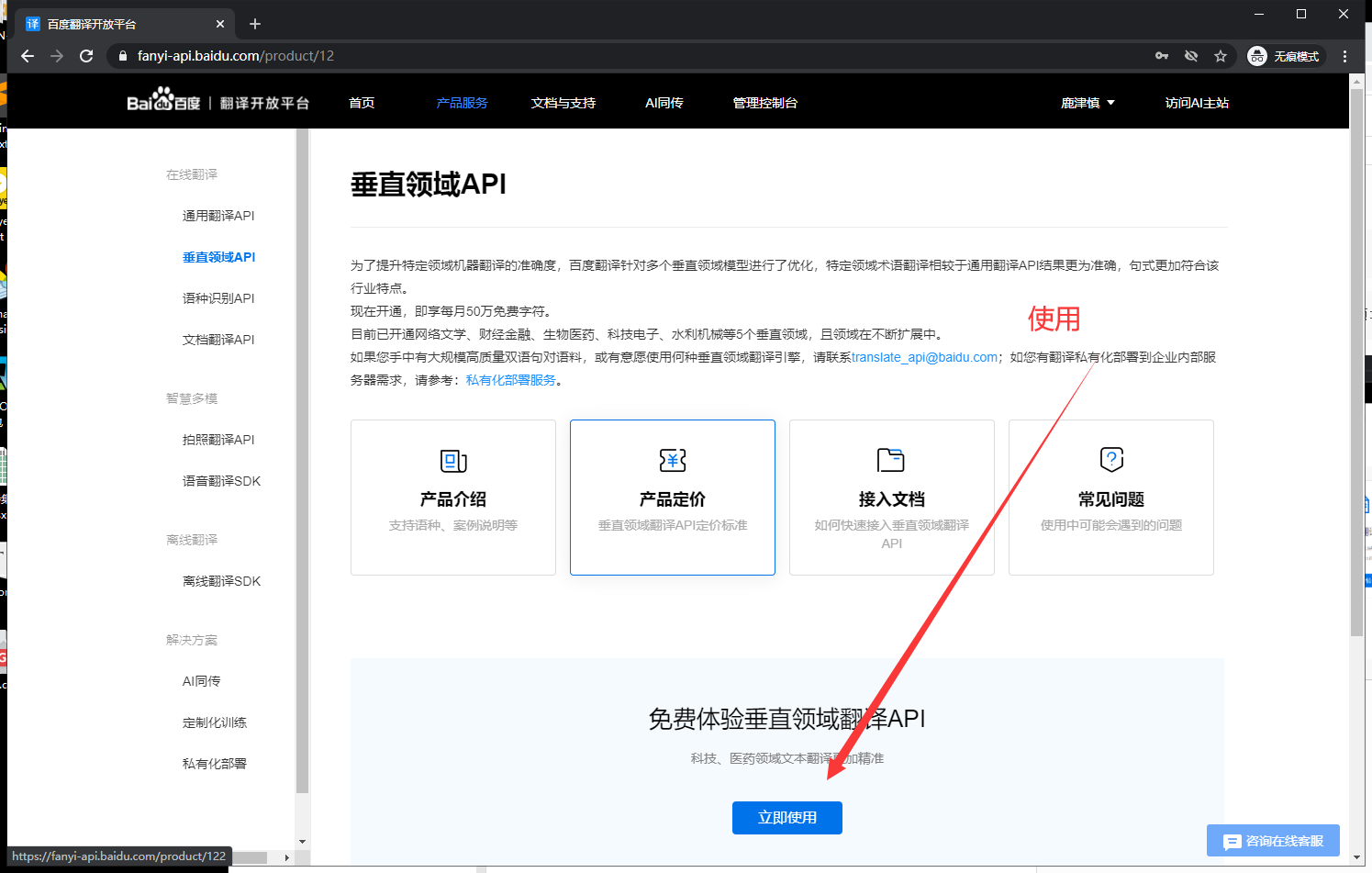Click the page vertical scrollbar thumb
Image resolution: width=1372 pixels, height=873 pixels.
coord(1356,362)
